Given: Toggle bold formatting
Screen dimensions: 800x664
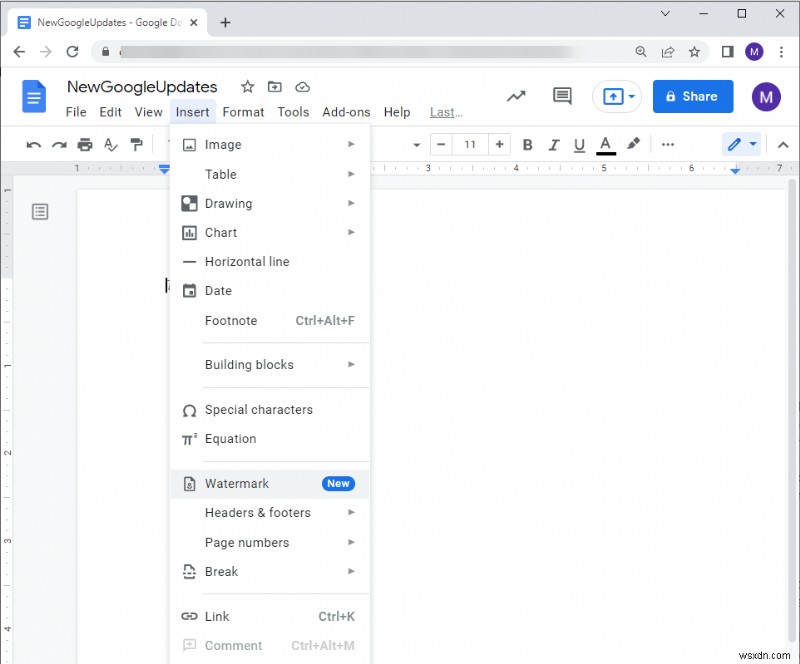Looking at the screenshot, I should click(x=527, y=144).
